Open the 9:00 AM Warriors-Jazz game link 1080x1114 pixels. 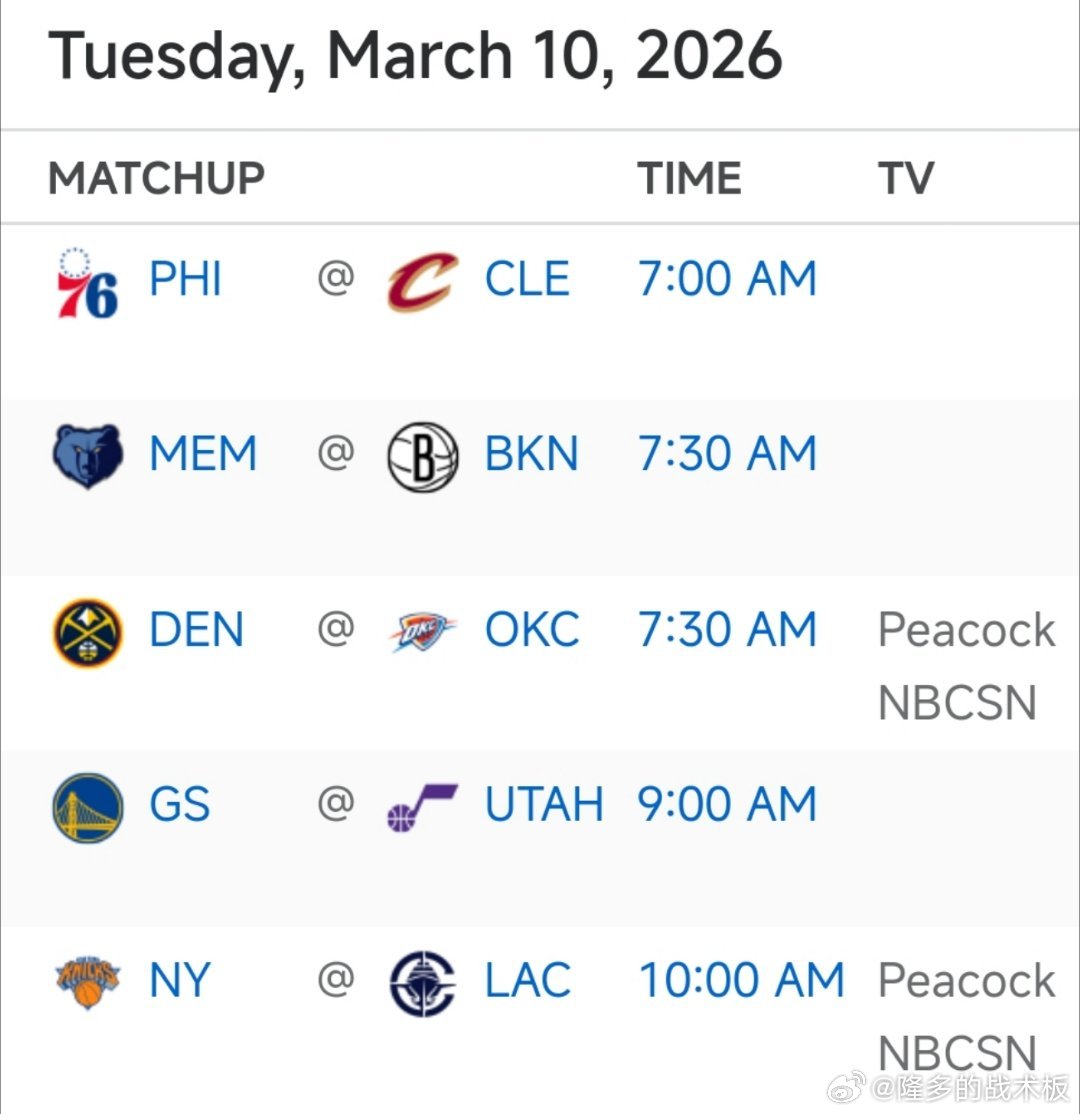(727, 805)
